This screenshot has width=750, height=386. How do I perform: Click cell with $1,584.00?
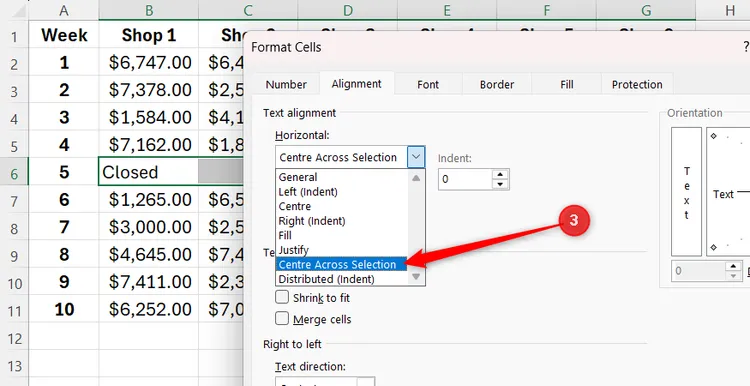149,117
